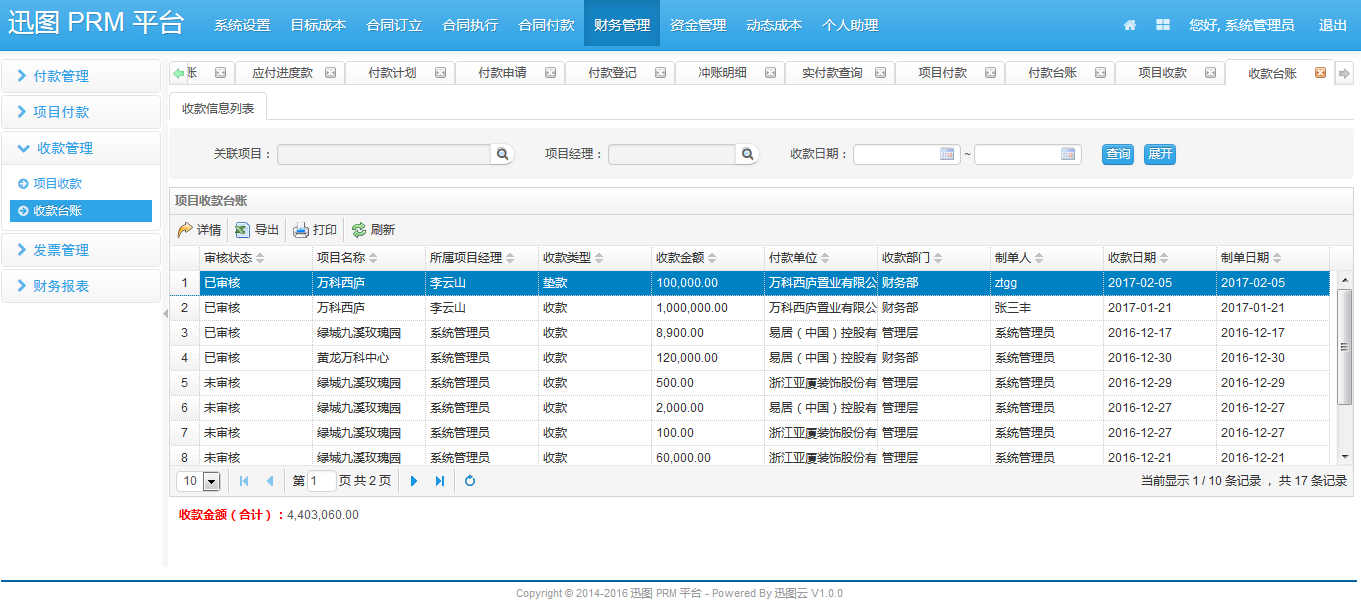The height and width of the screenshot is (606, 1361).
Task: Open the grid layout icon in the header
Action: [x=1163, y=25]
